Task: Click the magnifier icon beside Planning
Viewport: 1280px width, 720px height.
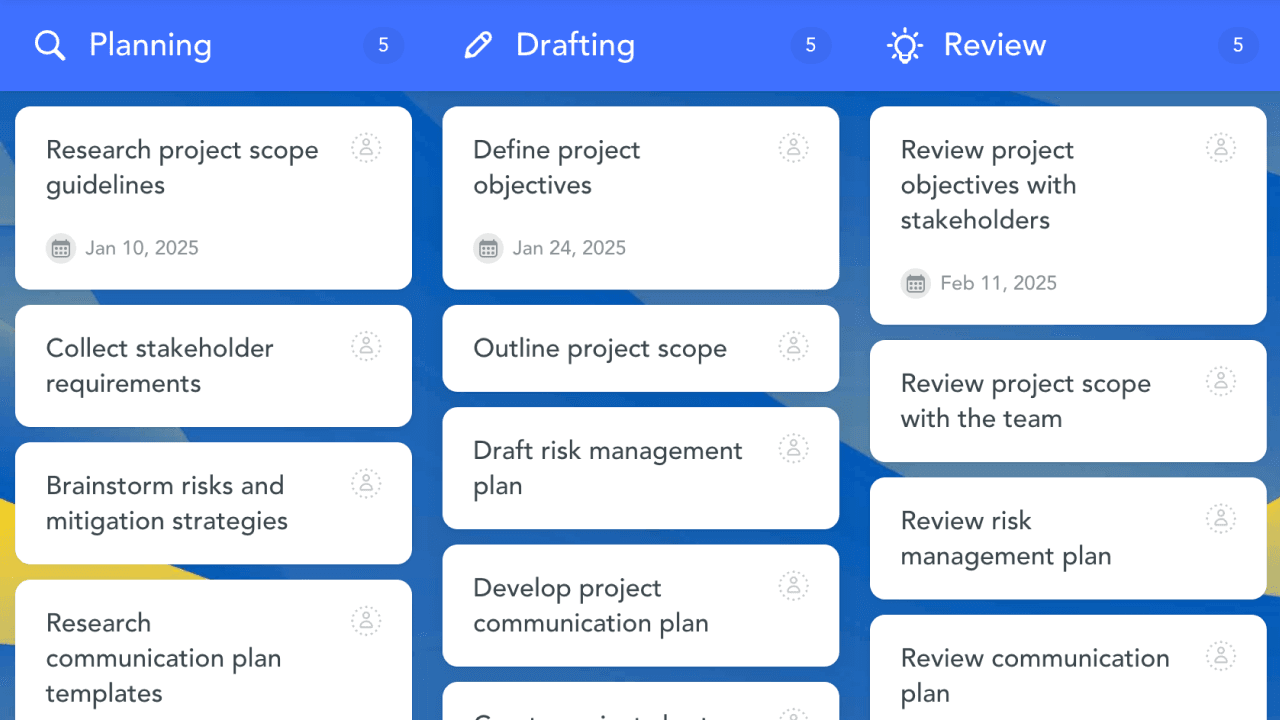Action: click(49, 45)
